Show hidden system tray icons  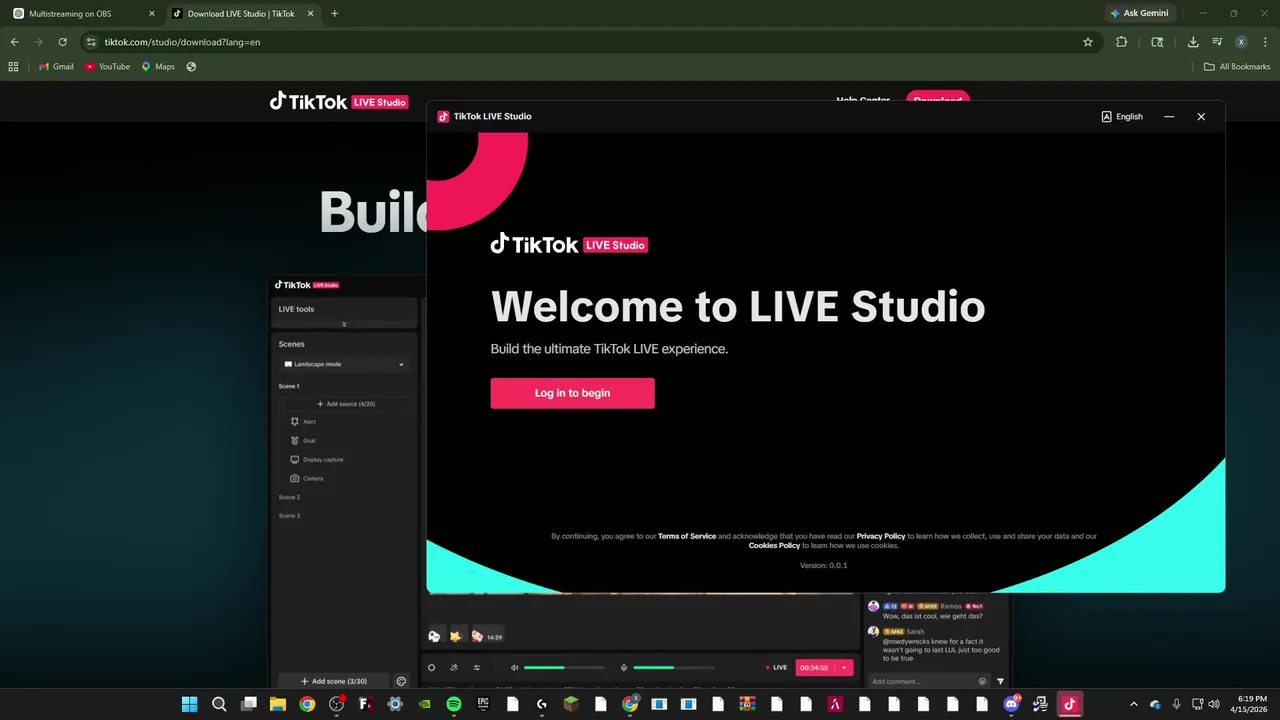tap(1133, 704)
